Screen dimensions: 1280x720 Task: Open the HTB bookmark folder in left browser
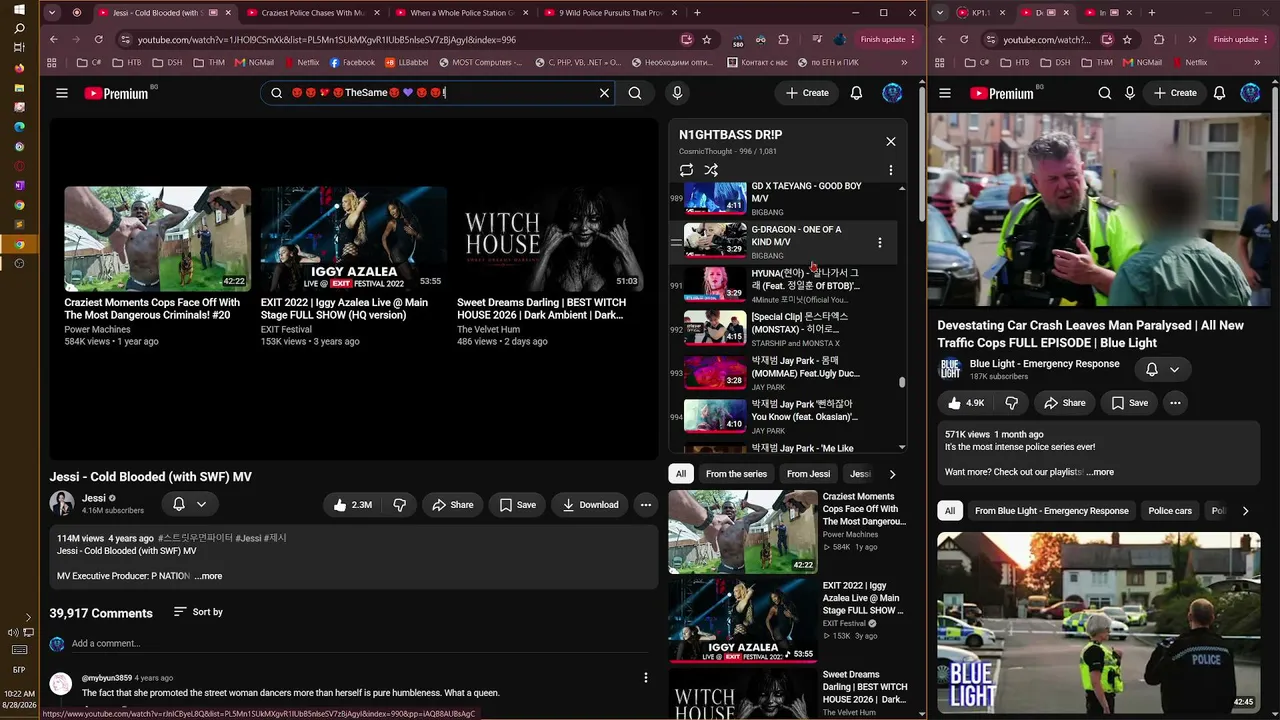126,62
